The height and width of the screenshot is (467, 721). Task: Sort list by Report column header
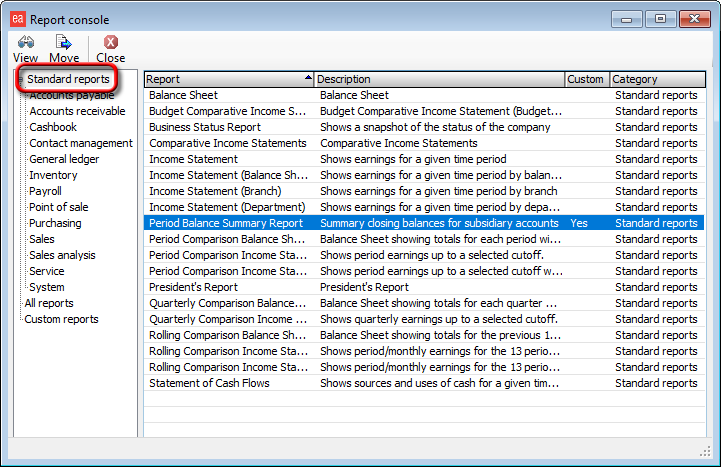(x=229, y=79)
